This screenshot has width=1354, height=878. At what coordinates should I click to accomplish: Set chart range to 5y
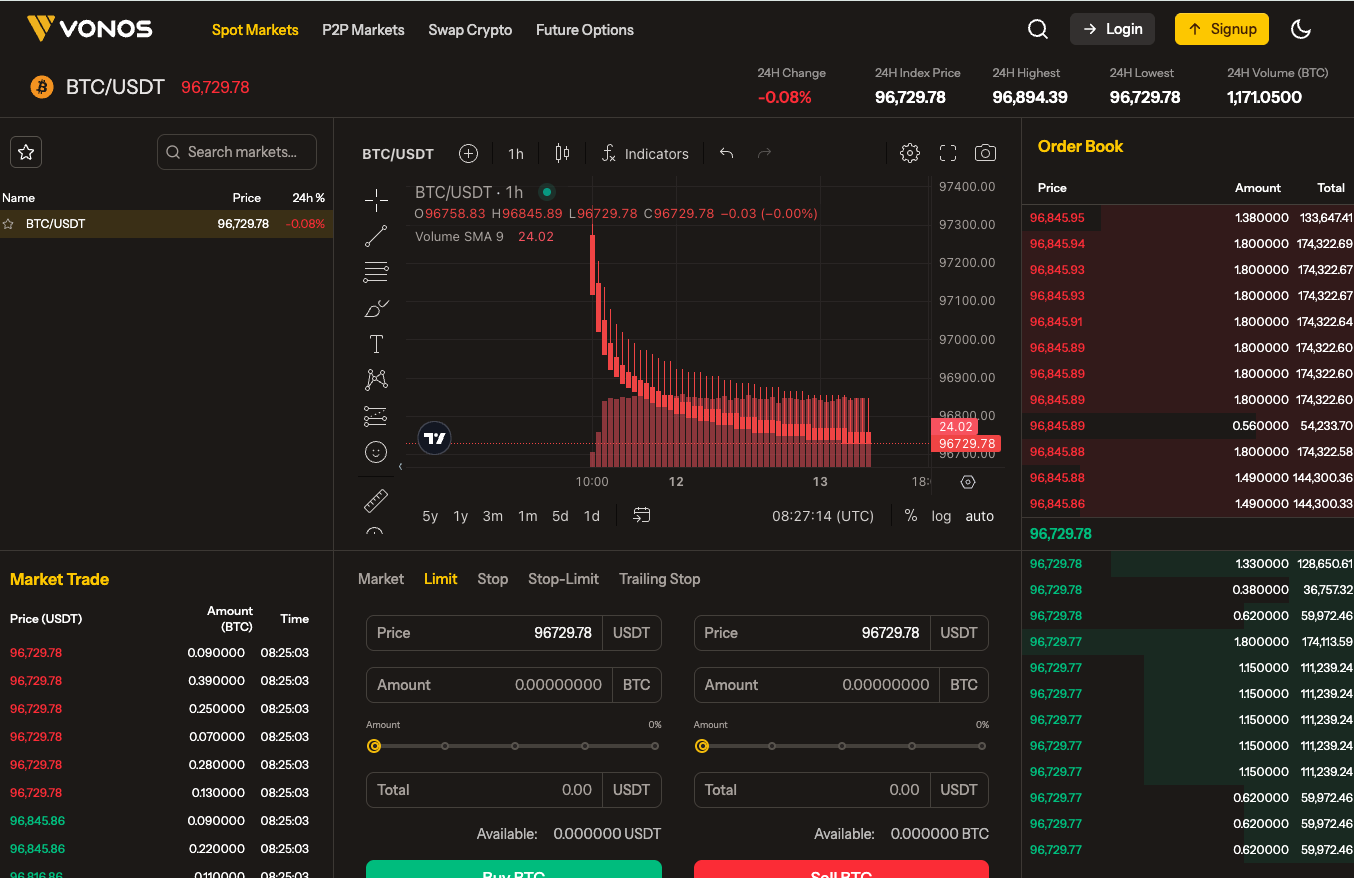pos(430,516)
